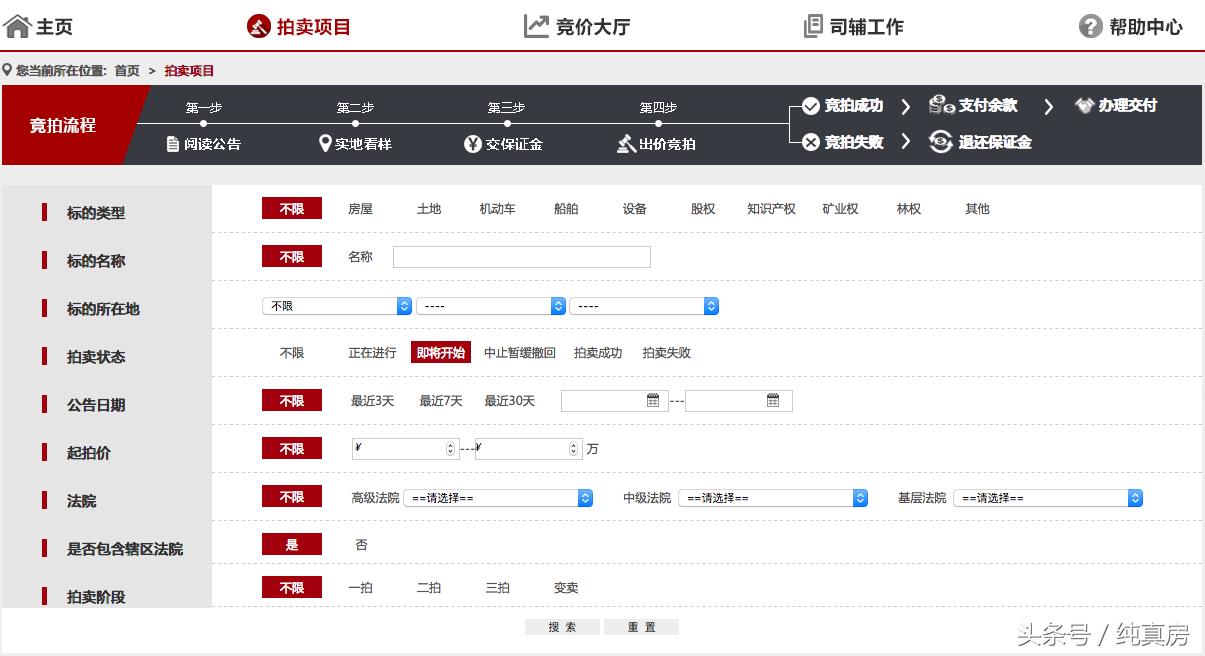Select the 出价竞拍 bidding icon

626,141
